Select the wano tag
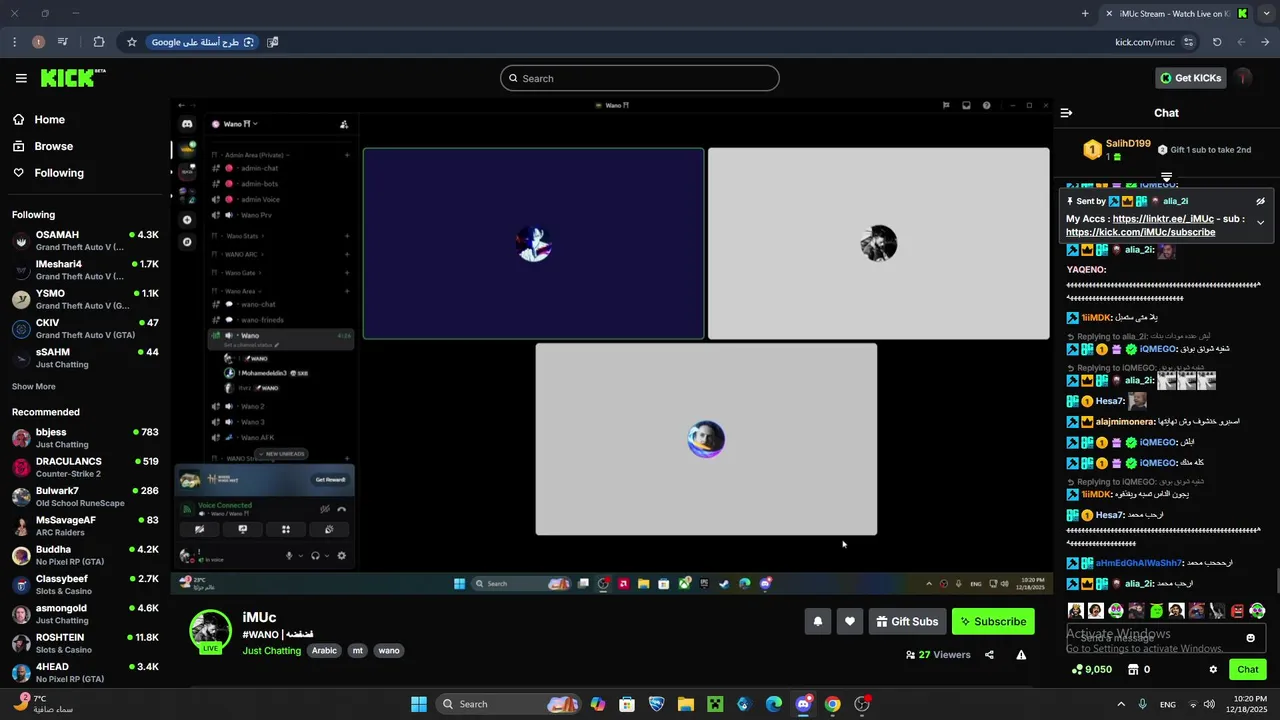The width and height of the screenshot is (1280, 720). pos(389,651)
